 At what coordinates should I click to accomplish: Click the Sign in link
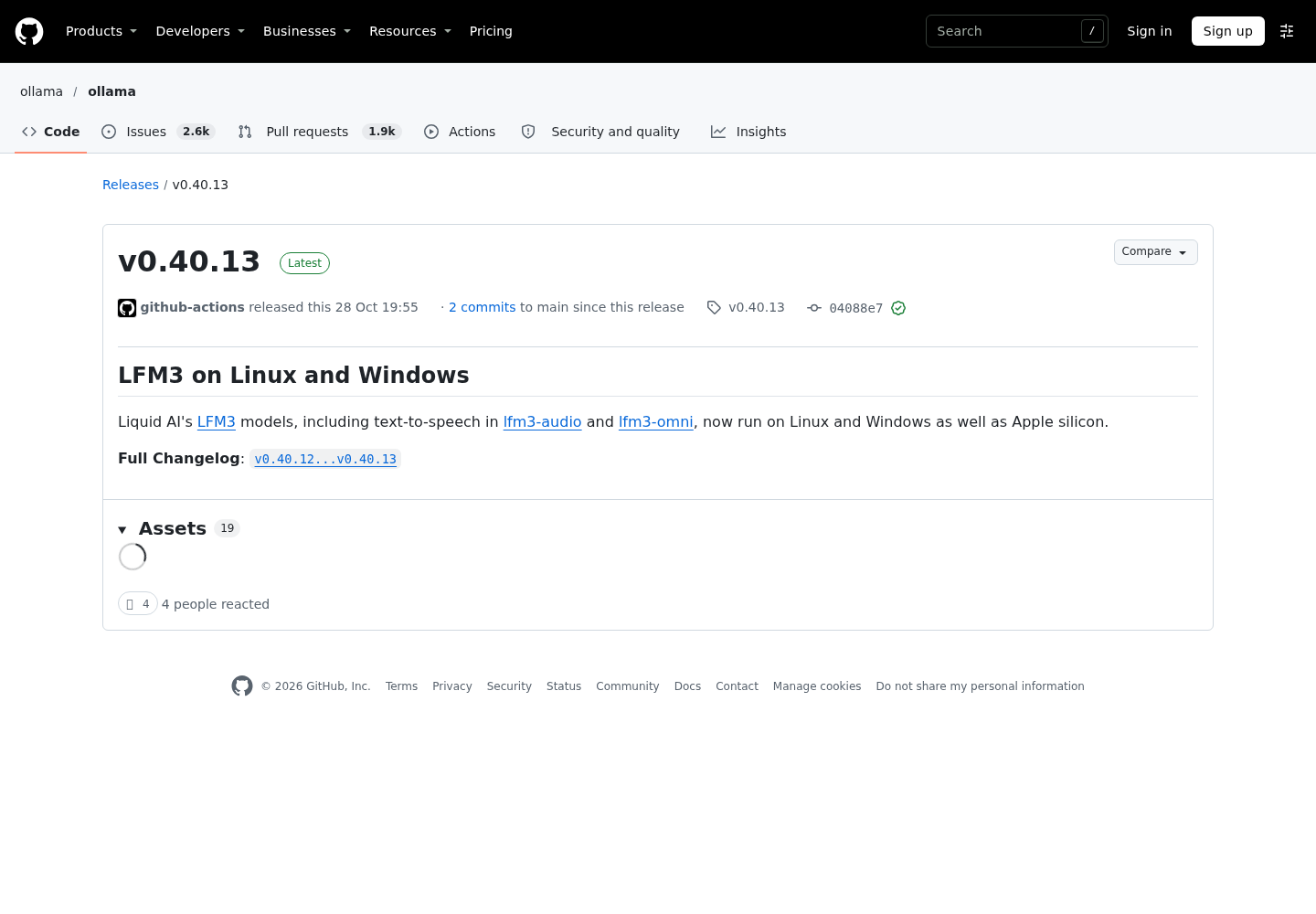[x=1150, y=31]
